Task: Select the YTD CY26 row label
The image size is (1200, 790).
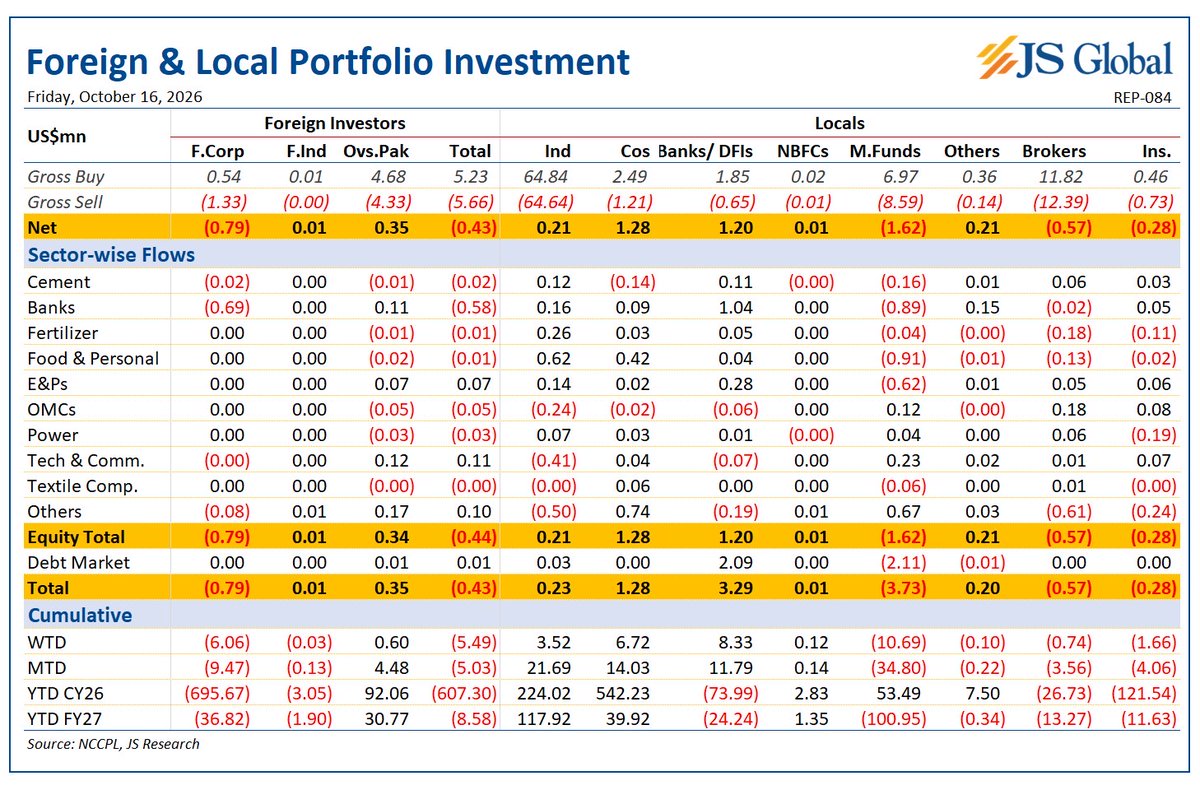Action: (x=65, y=694)
